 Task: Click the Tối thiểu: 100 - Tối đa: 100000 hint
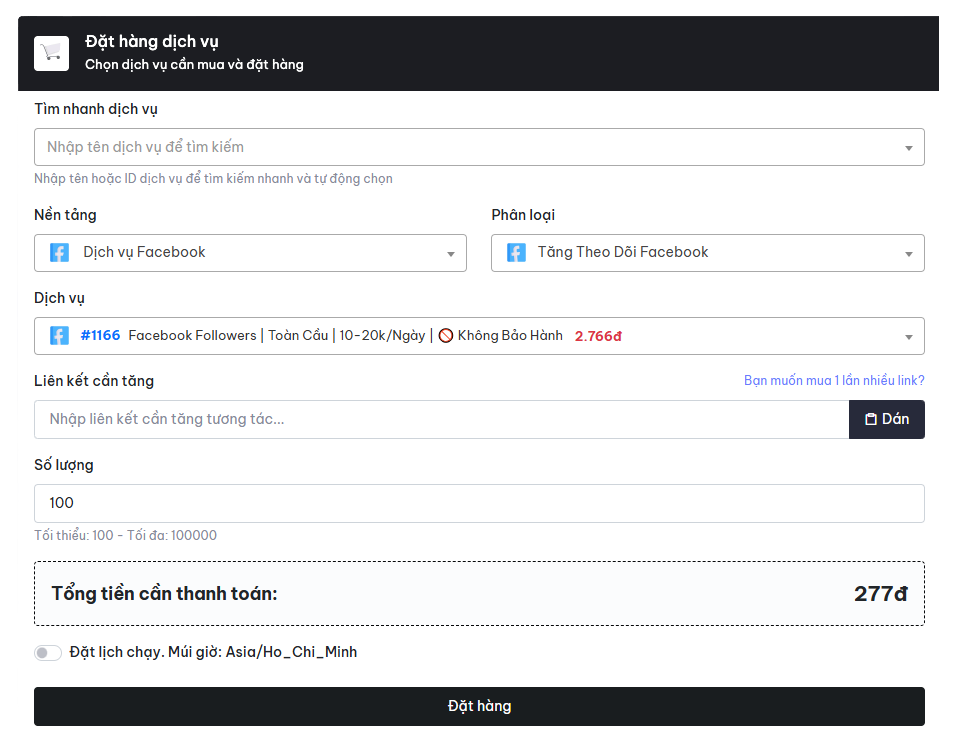[125, 535]
